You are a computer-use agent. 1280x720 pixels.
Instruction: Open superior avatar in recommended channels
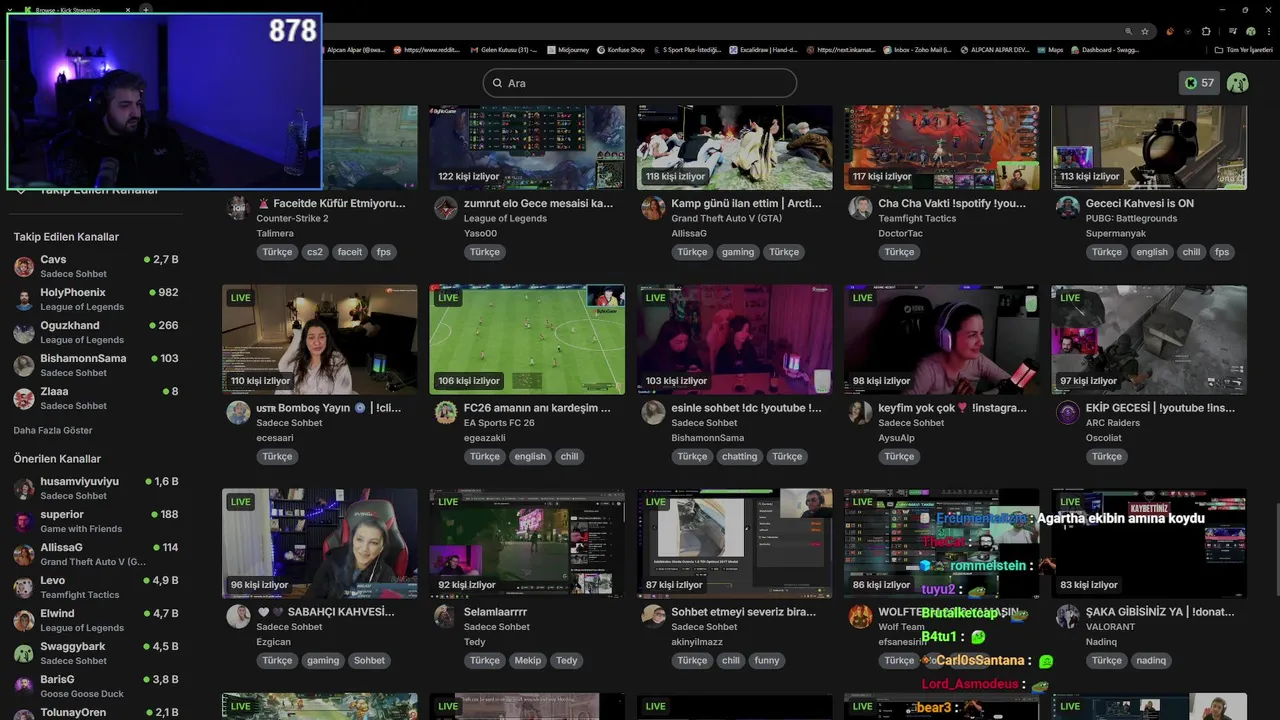click(24, 522)
